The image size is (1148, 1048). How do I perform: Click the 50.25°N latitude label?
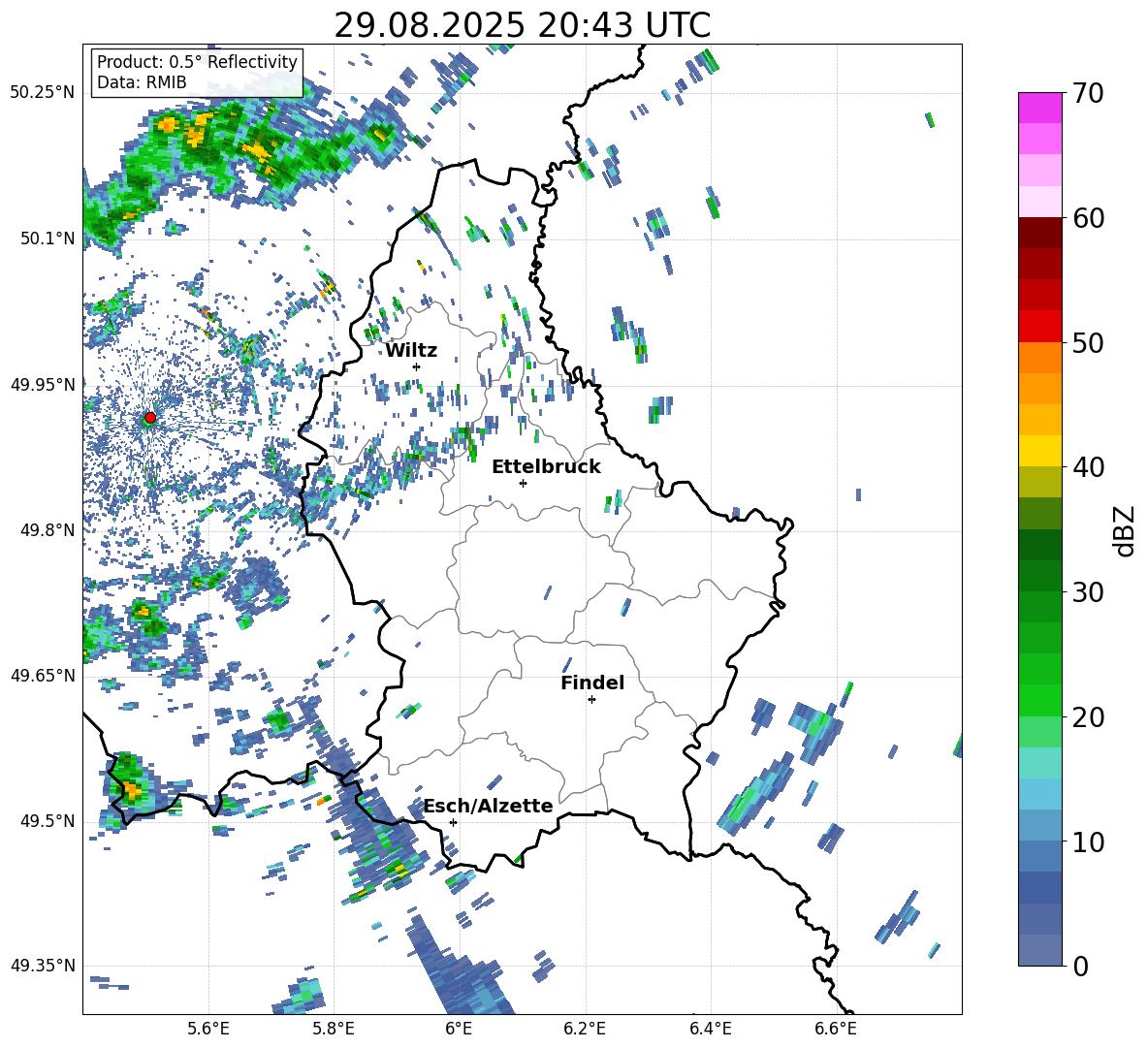coord(43,93)
